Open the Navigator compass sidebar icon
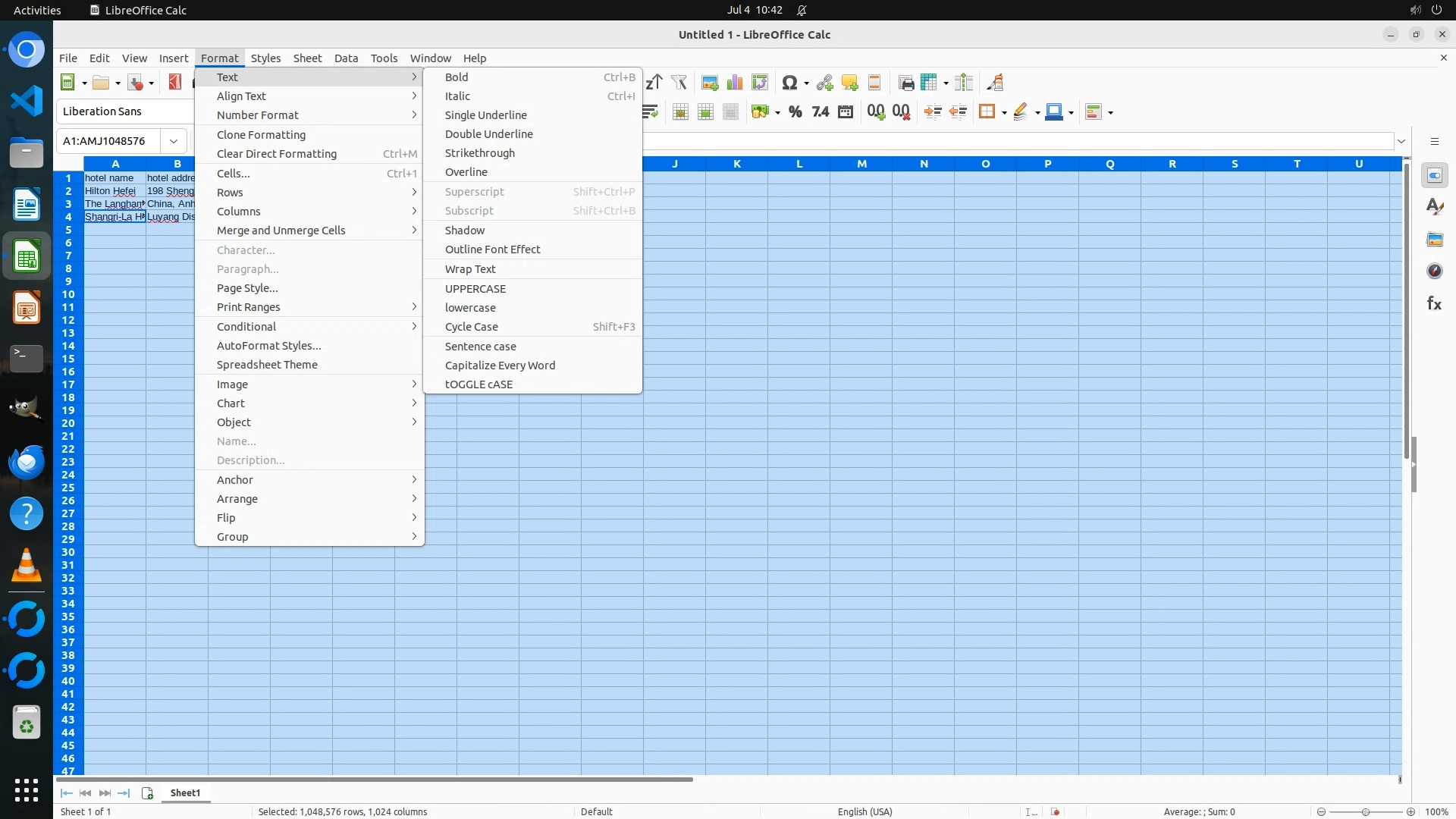Image resolution: width=1456 pixels, height=819 pixels. click(x=1434, y=271)
